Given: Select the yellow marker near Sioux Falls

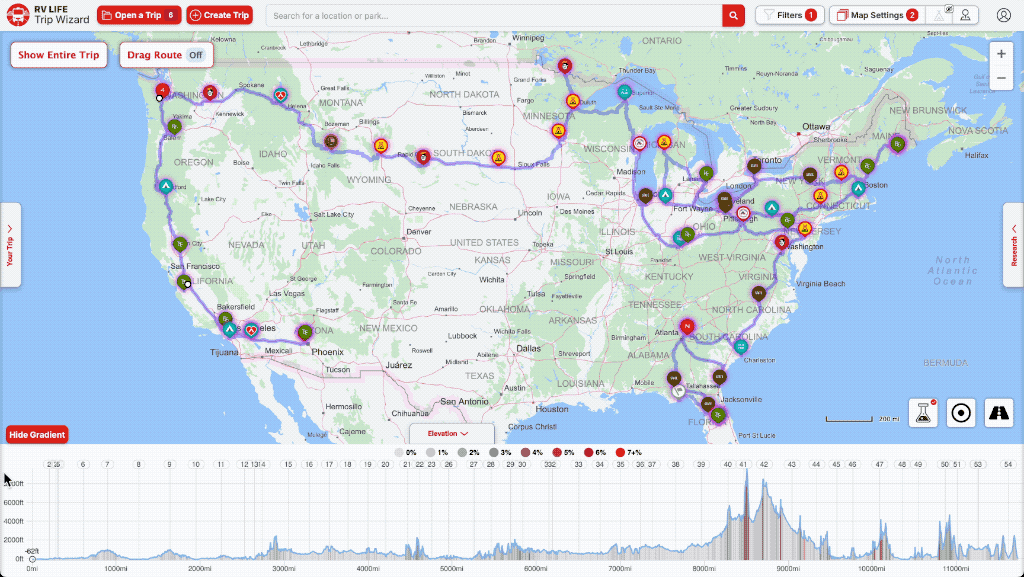Looking at the screenshot, I should [498, 158].
